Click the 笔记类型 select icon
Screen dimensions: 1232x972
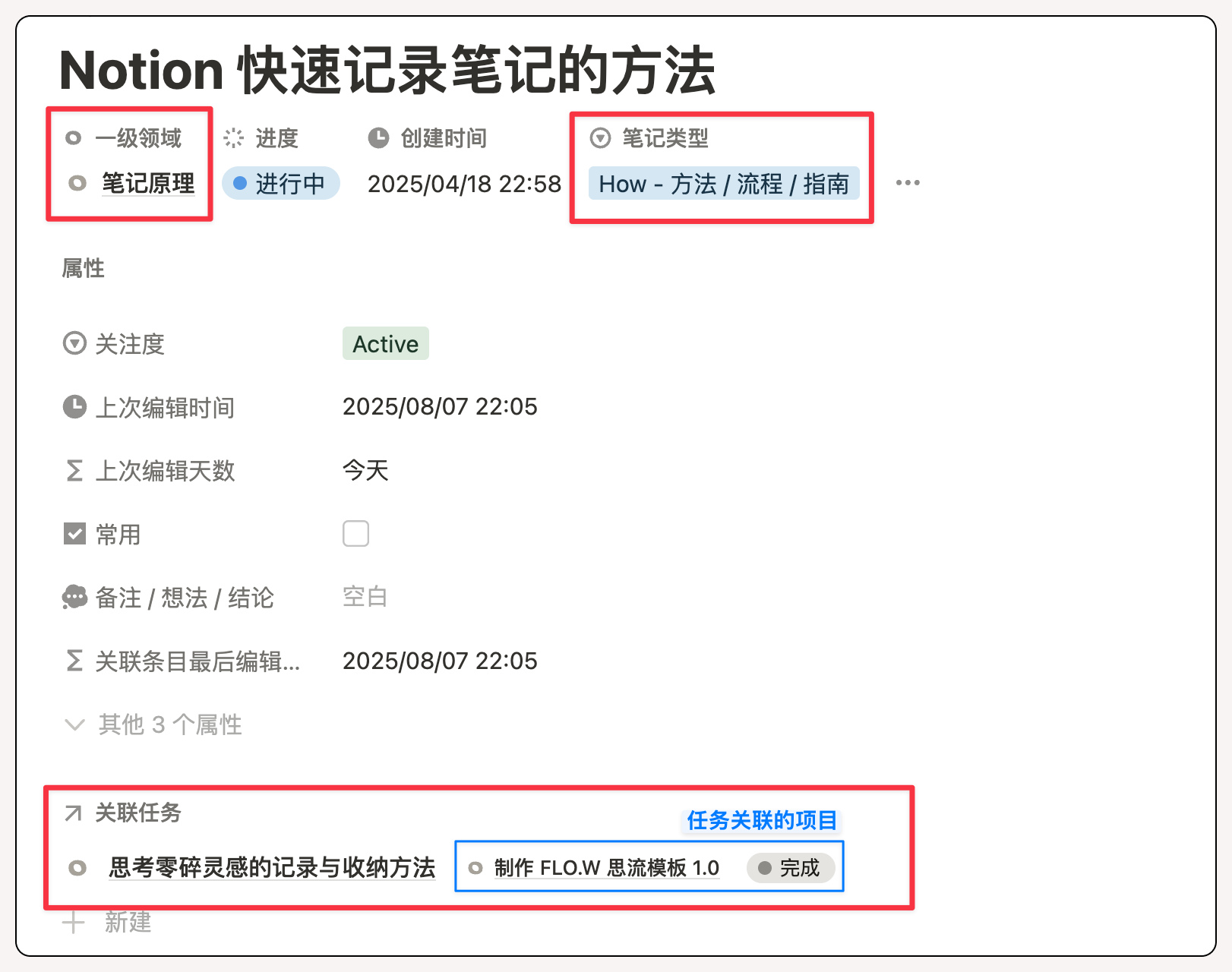pos(601,138)
